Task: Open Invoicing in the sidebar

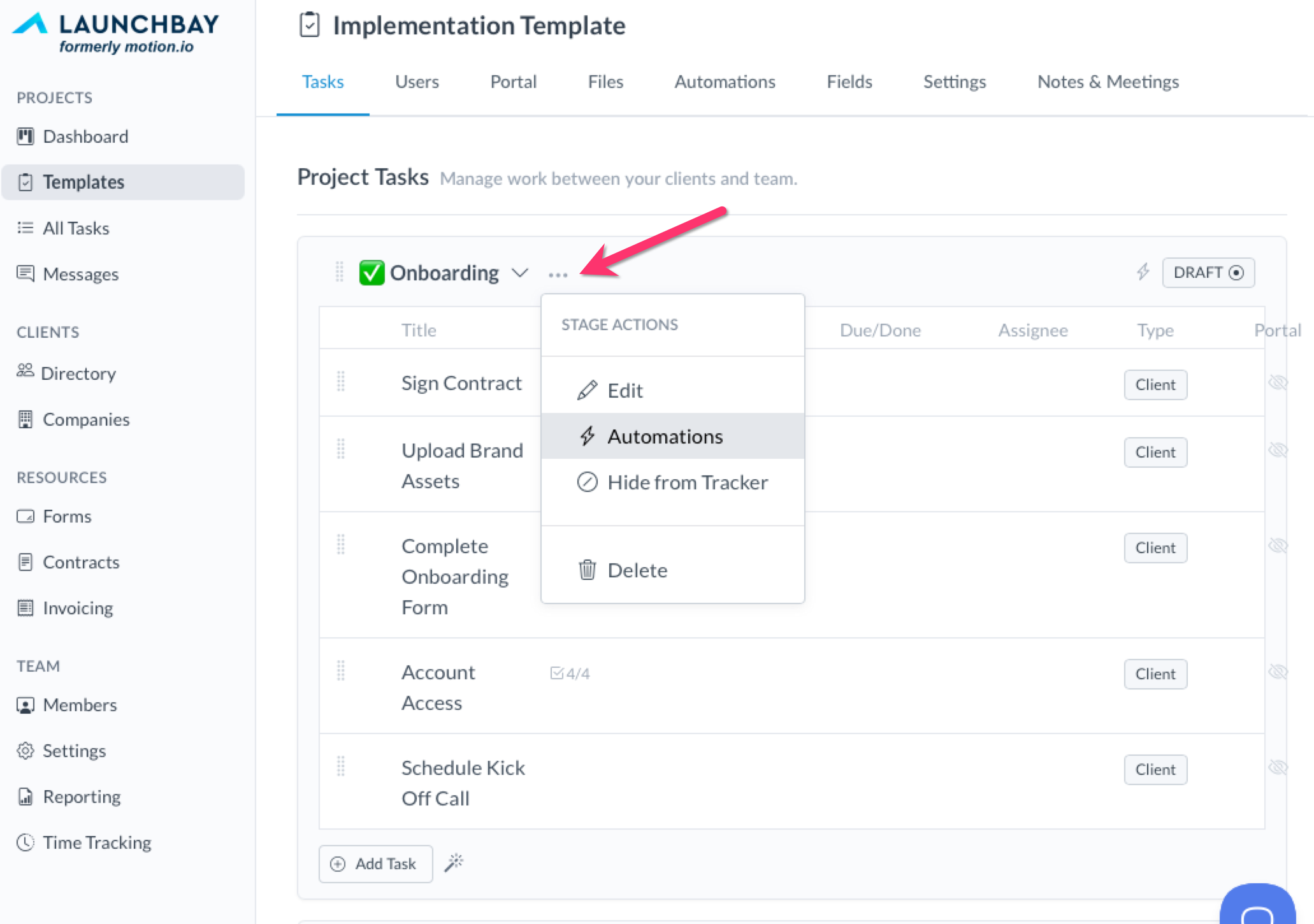Action: [x=77, y=608]
